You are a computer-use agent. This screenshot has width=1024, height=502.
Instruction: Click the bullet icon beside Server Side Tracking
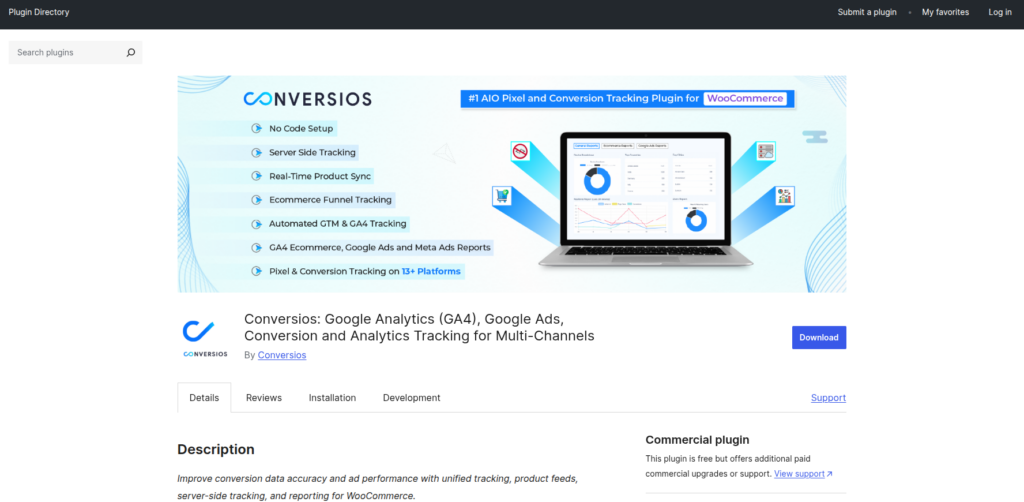click(257, 152)
